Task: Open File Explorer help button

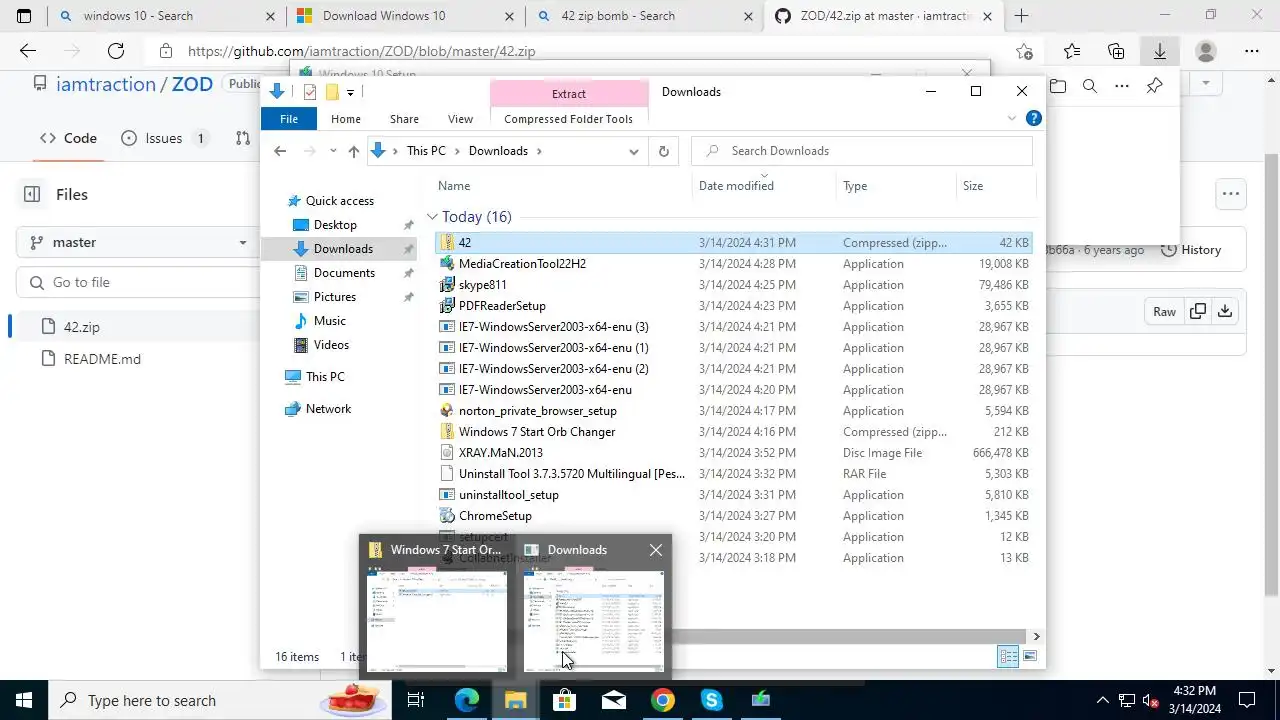Action: (1034, 118)
